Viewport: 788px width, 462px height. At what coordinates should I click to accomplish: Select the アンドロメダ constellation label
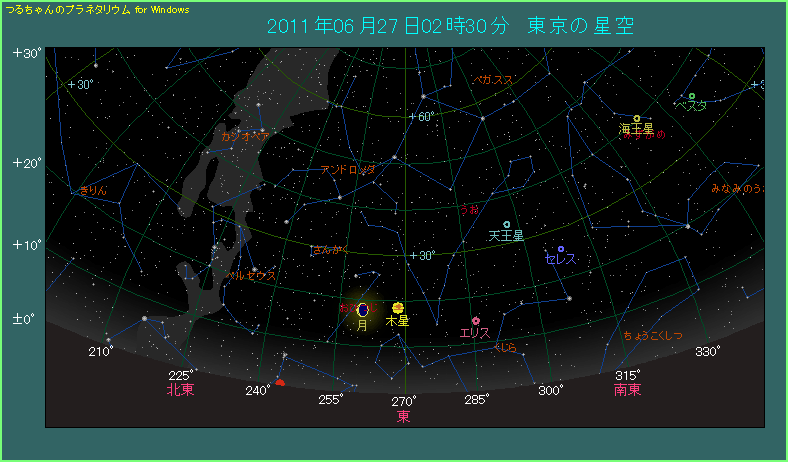click(x=347, y=170)
